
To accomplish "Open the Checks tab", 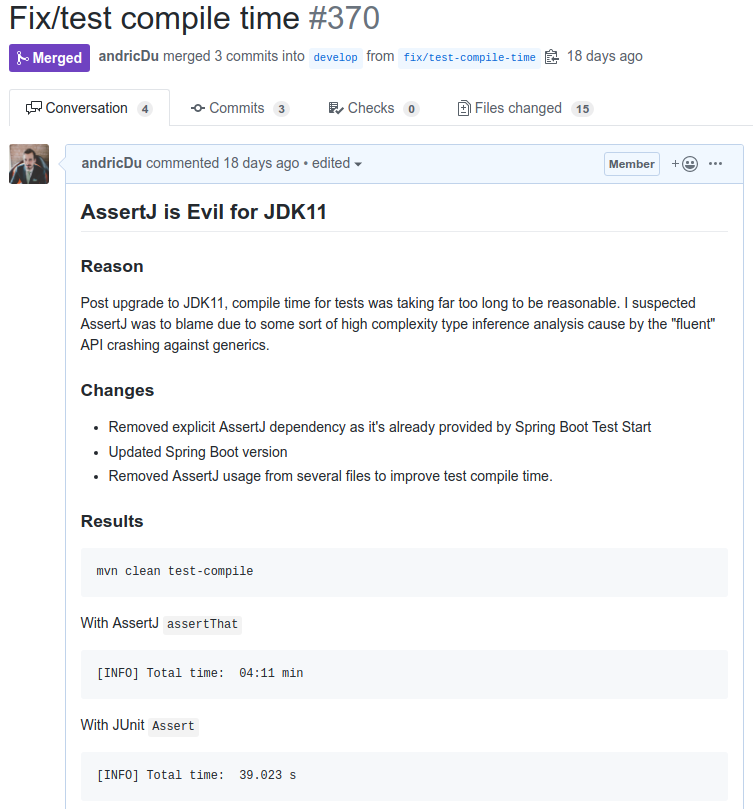I will [372, 108].
